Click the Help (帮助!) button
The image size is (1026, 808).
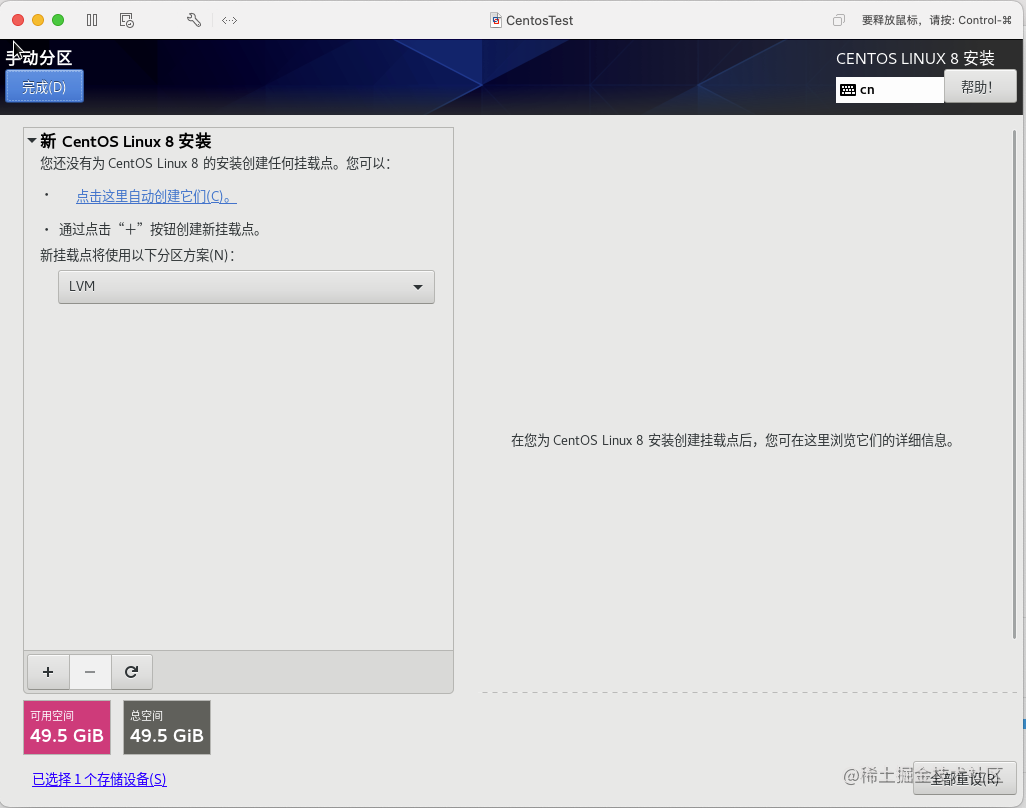click(980, 87)
